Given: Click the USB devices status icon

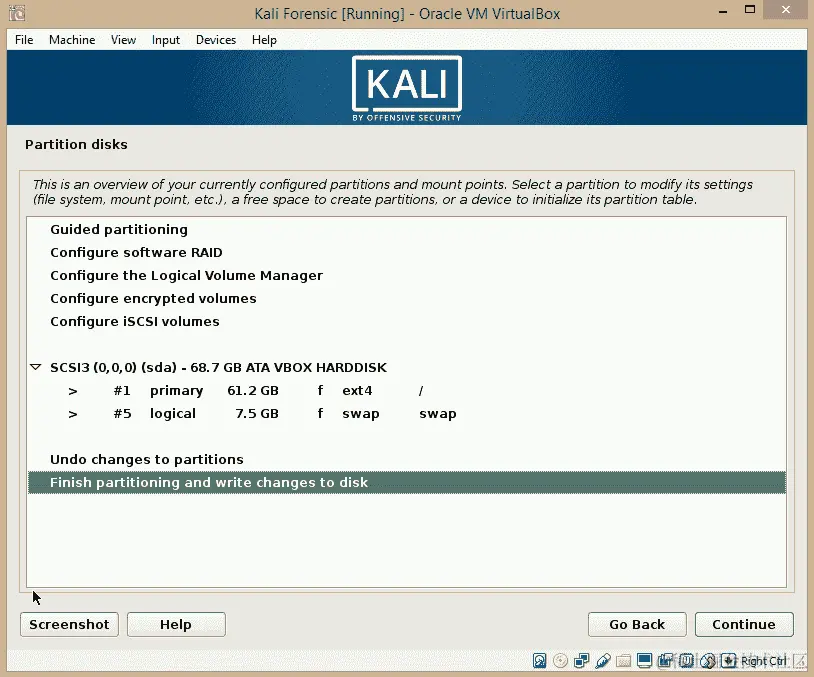Looking at the screenshot, I should pyautogui.click(x=603, y=660).
